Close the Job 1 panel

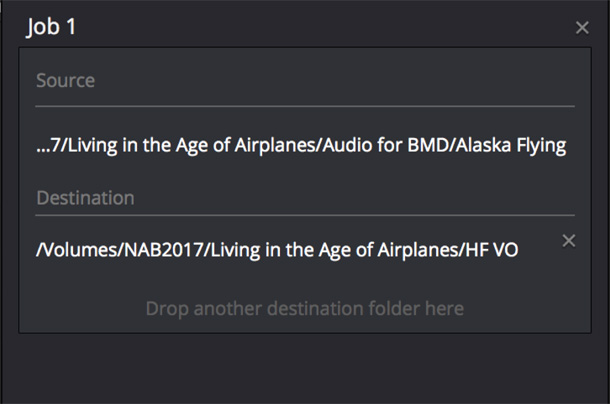pyautogui.click(x=582, y=27)
